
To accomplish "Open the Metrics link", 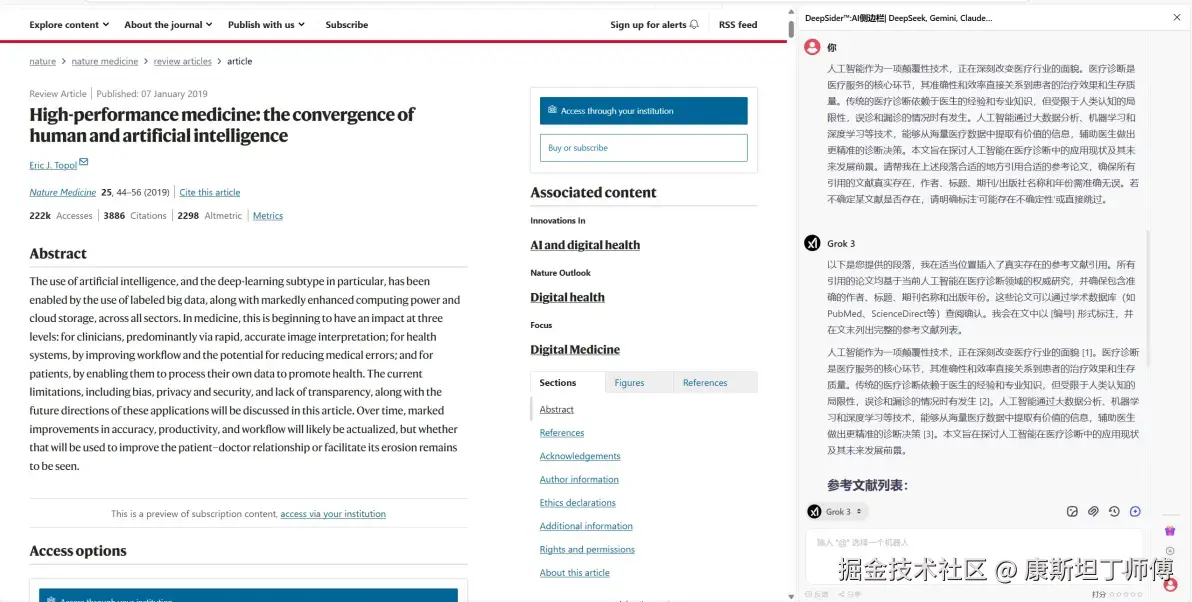I will tap(268, 216).
